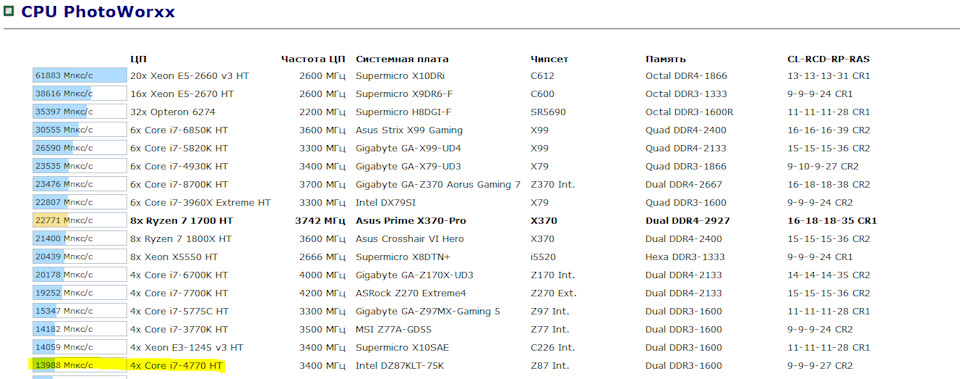The height and width of the screenshot is (379, 960).
Task: Select the highlighted 4x Core i7-4770 HT entry
Action: click(x=176, y=366)
